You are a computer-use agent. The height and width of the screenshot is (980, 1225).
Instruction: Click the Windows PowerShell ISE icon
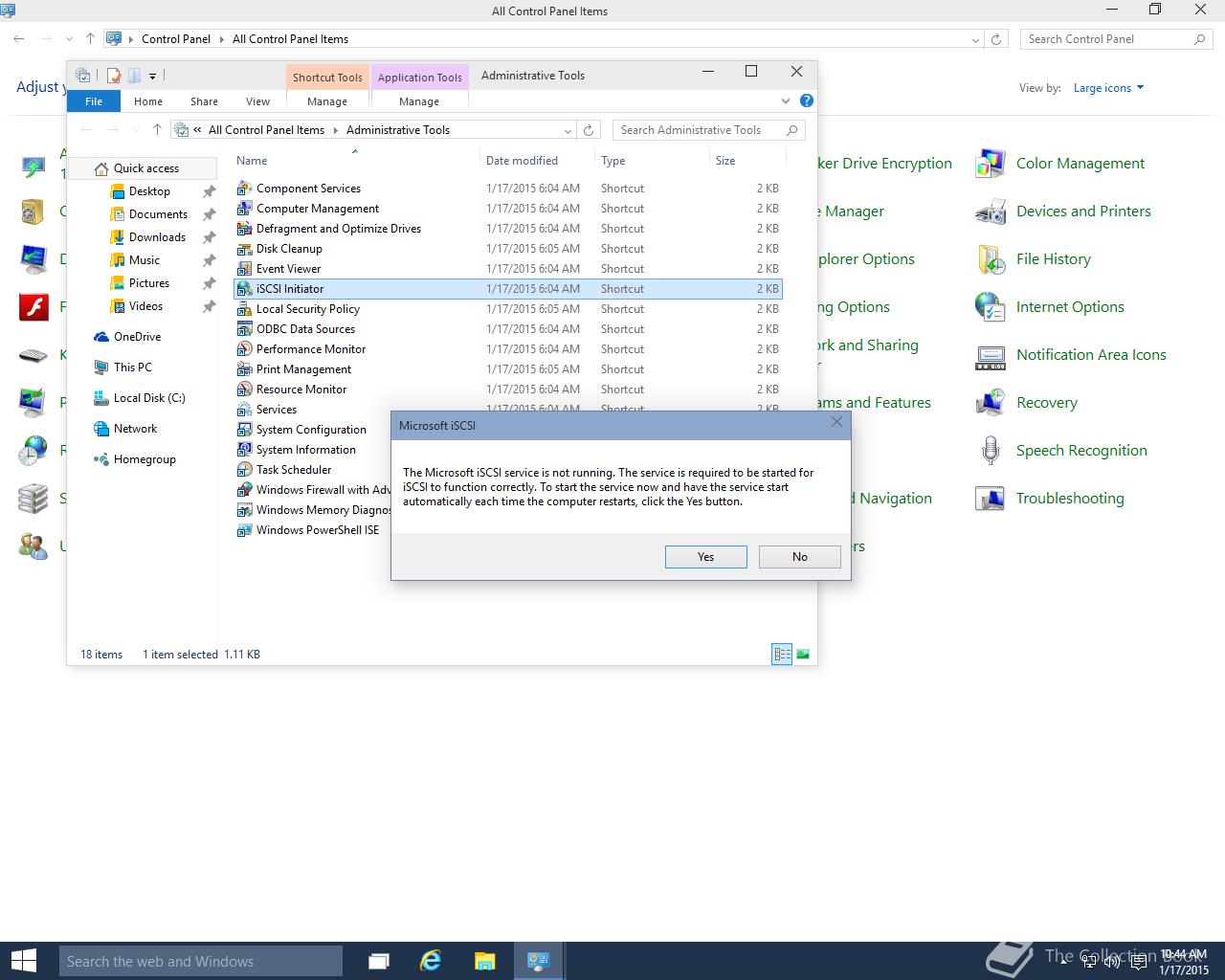coord(244,530)
